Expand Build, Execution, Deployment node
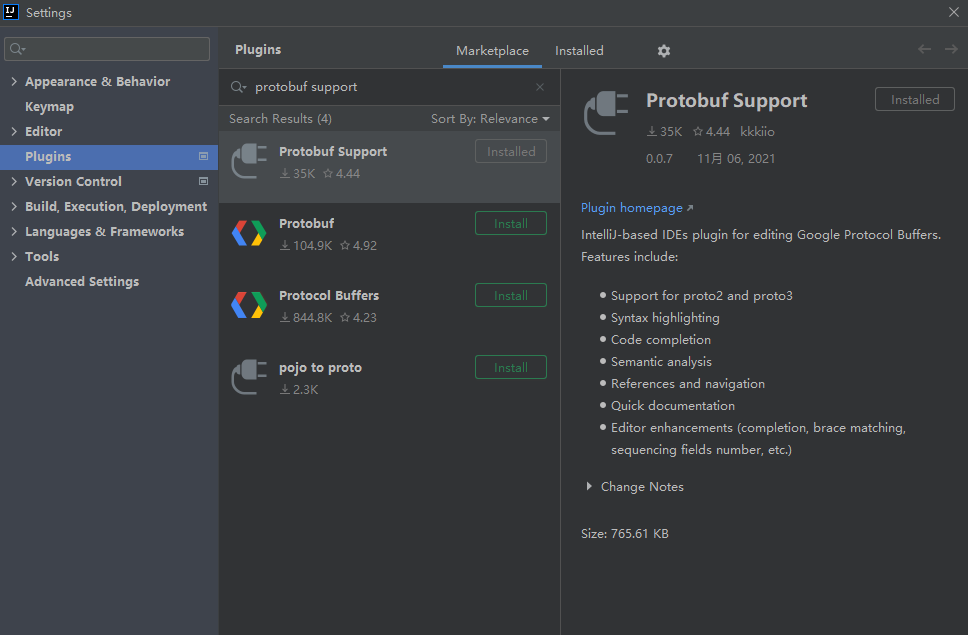 point(14,207)
